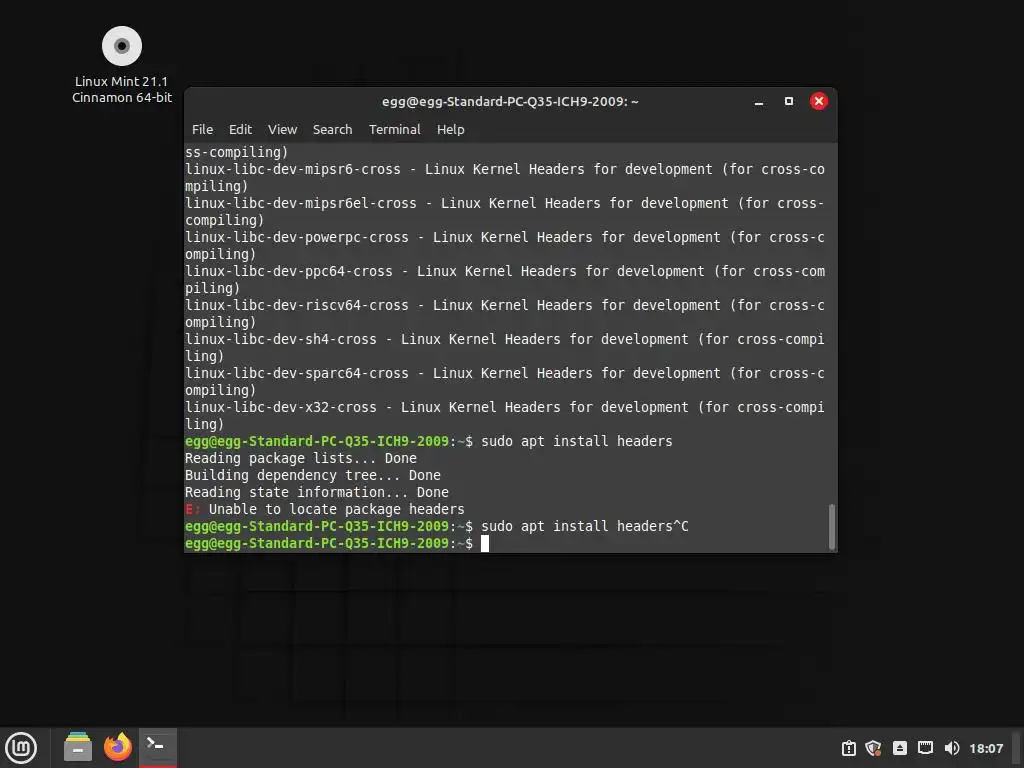Close the terminal window
This screenshot has height=768, width=1024.
click(819, 101)
